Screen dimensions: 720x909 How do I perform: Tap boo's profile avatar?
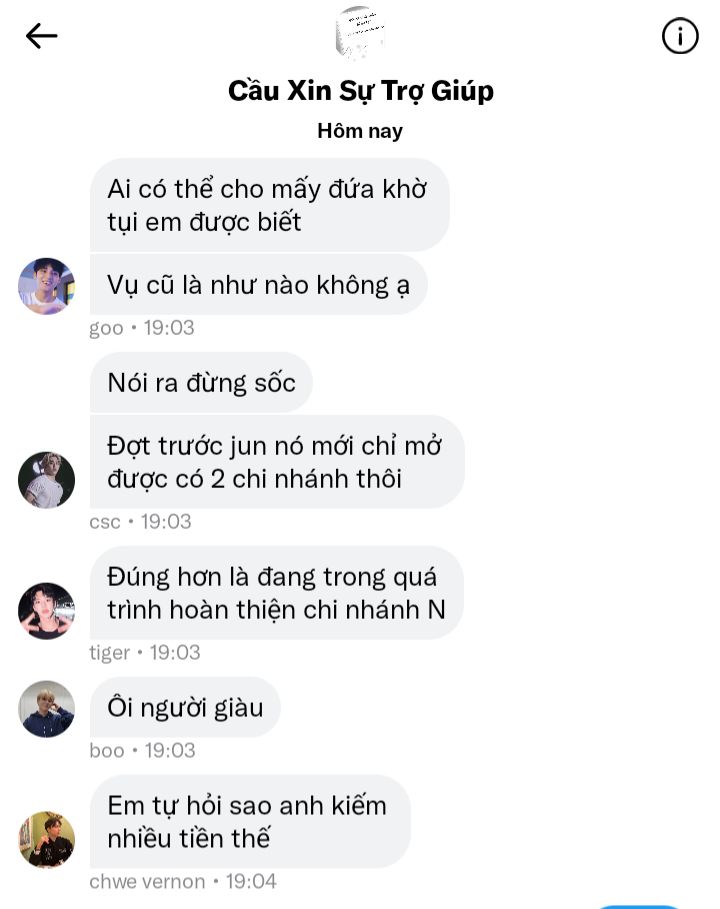point(46,708)
